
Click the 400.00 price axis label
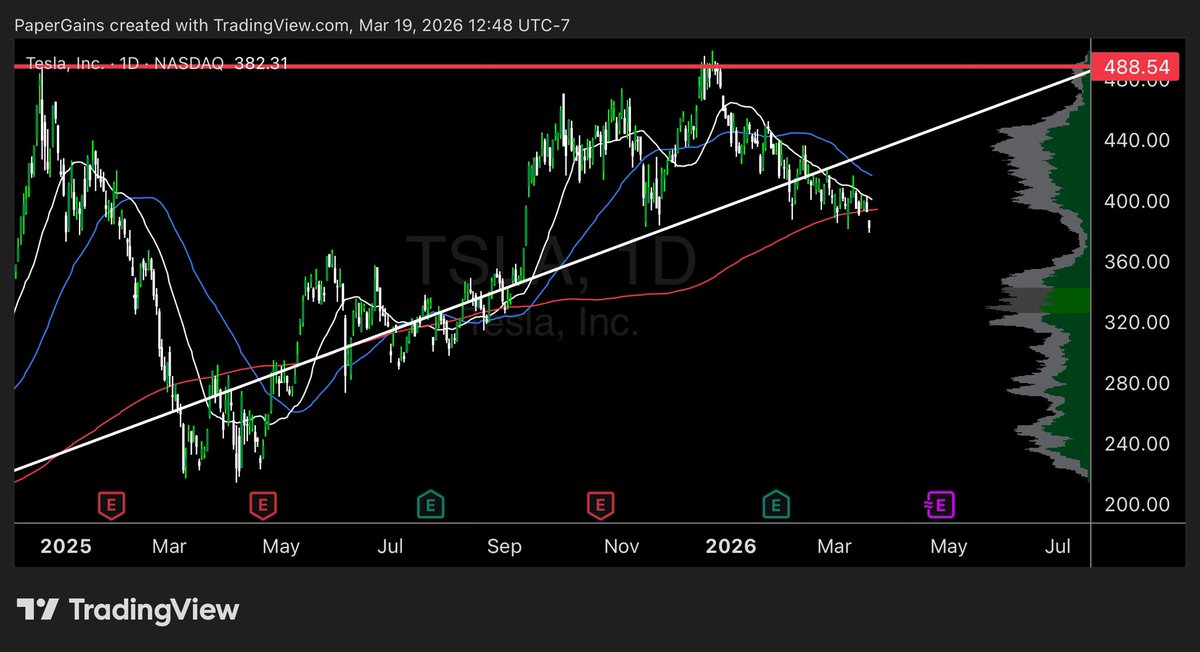[x=1137, y=202]
